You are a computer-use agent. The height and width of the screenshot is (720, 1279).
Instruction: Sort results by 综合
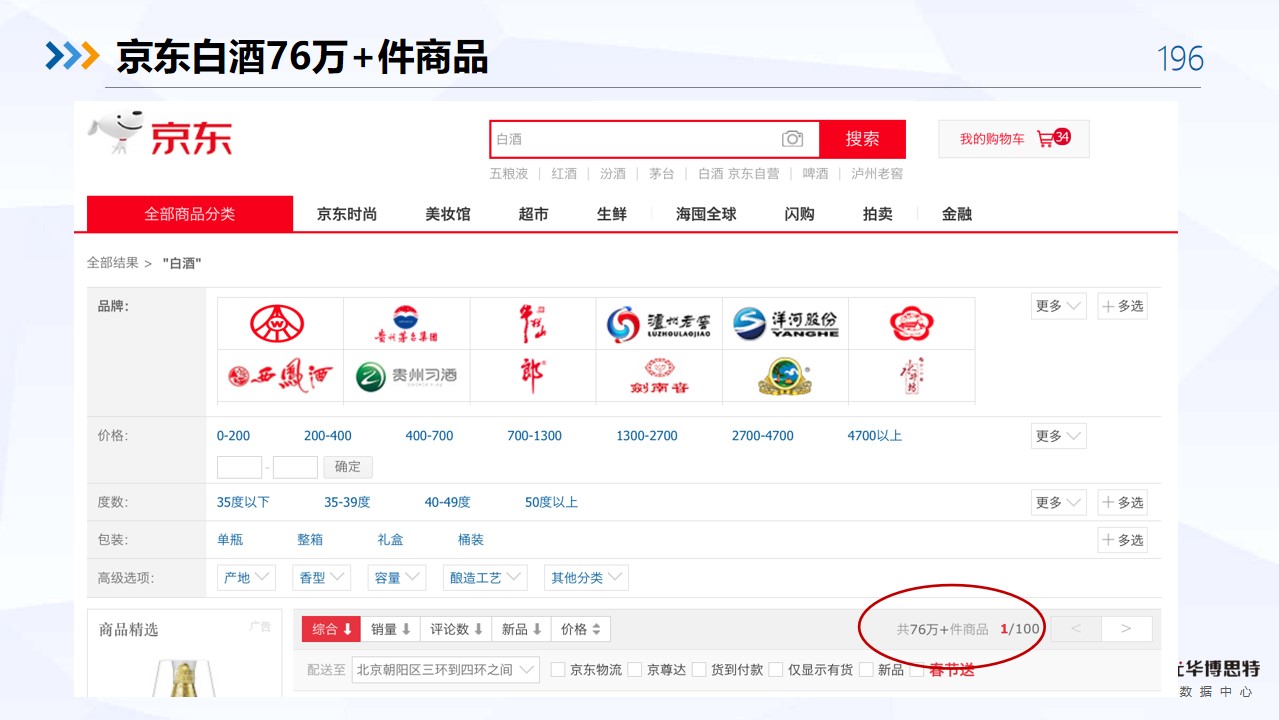pyautogui.click(x=332, y=629)
